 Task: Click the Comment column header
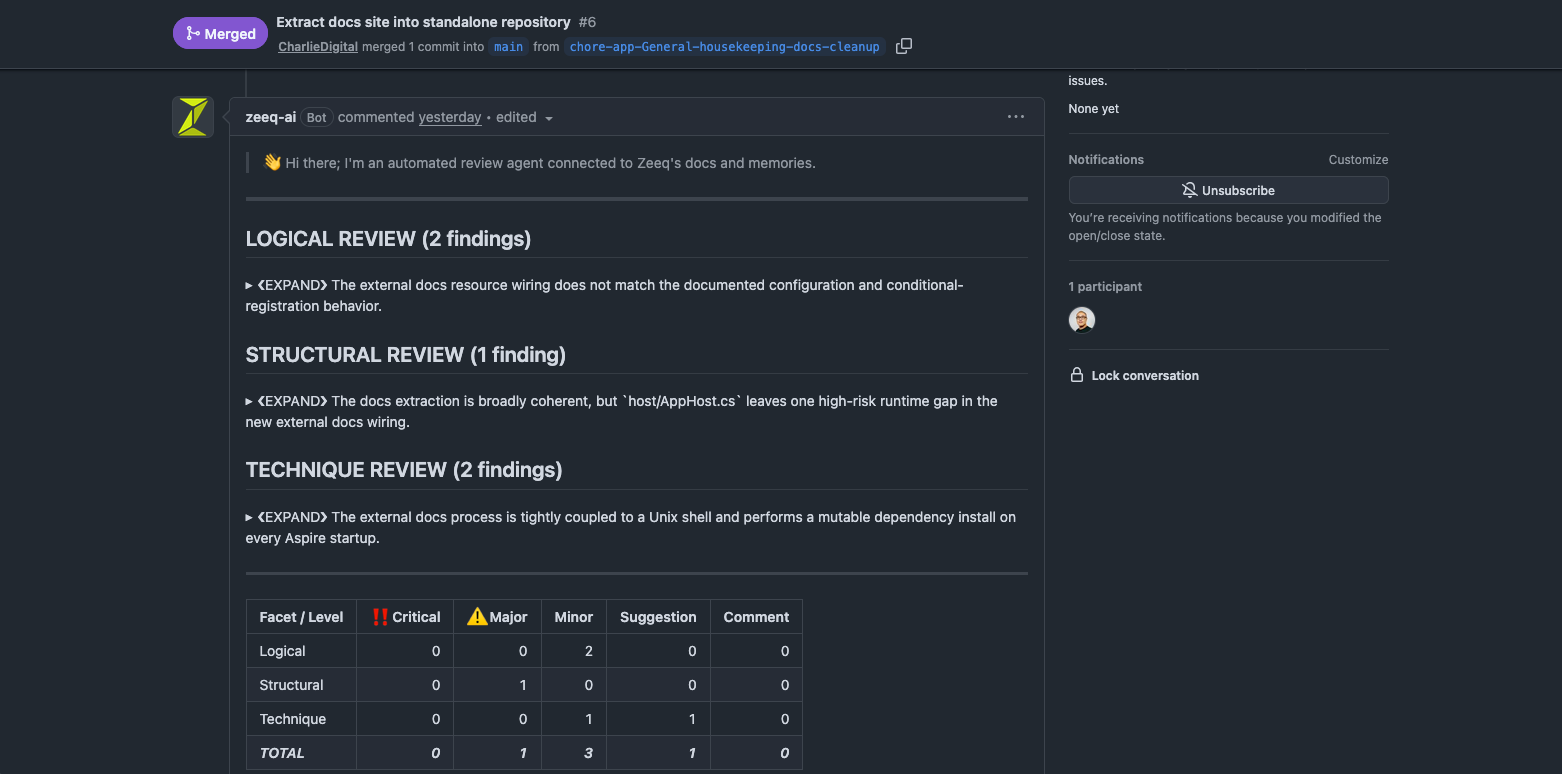pos(756,617)
